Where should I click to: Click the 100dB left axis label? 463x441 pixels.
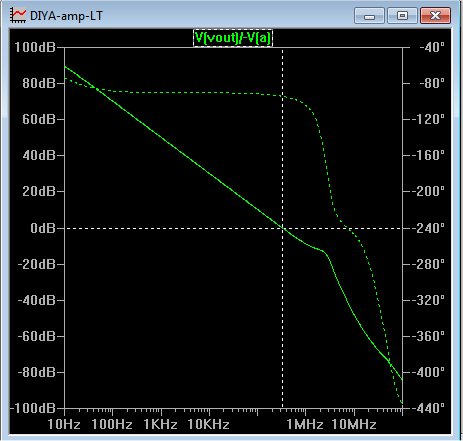[x=35, y=47]
